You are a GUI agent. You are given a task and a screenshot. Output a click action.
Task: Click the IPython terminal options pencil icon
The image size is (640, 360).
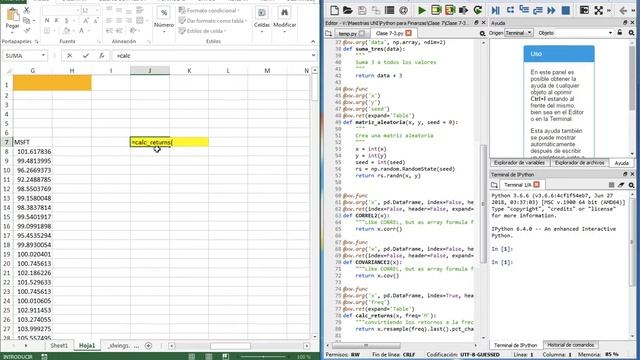pos(621,185)
